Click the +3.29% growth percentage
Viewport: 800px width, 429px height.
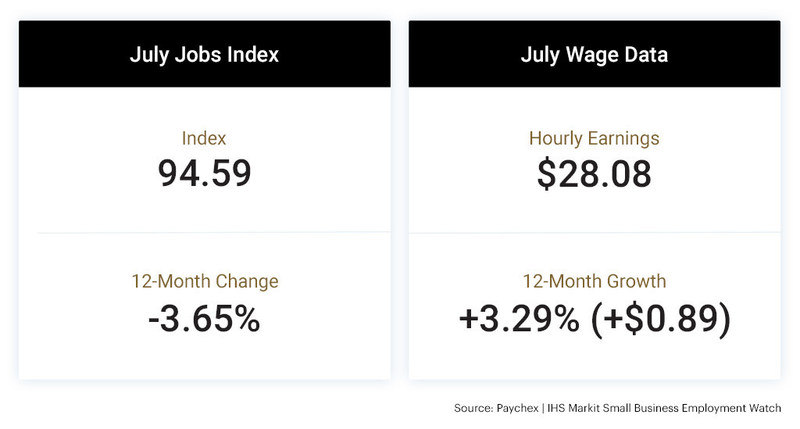click(520, 318)
